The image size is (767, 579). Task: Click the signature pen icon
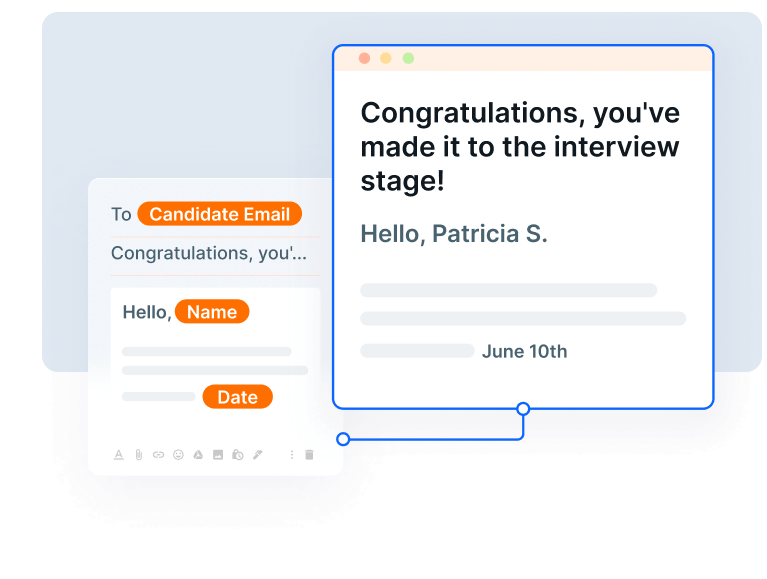click(257, 454)
